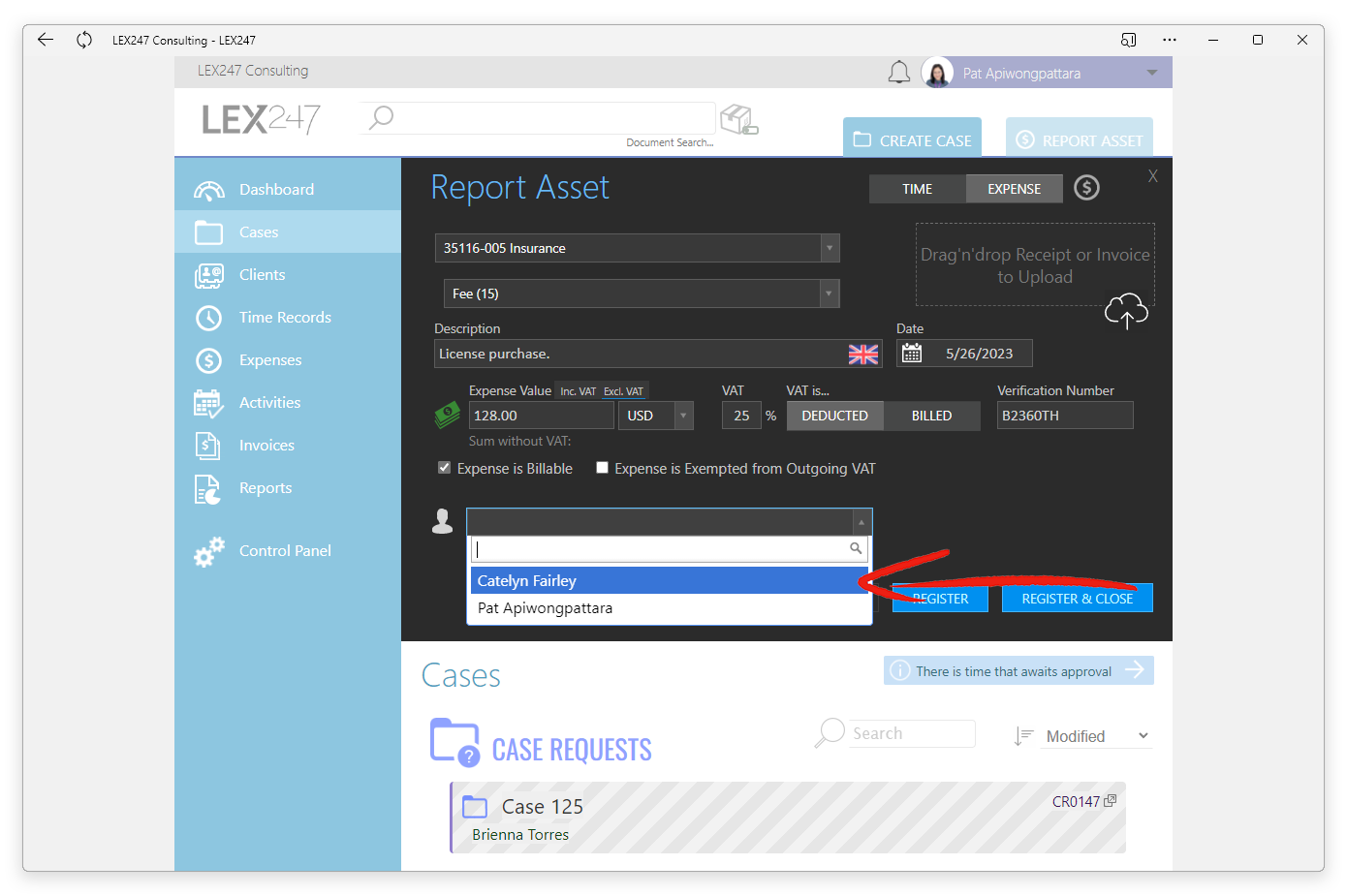Click the sort order icon beside Modified
The height and width of the screenshot is (896, 1347).
pyautogui.click(x=1023, y=736)
